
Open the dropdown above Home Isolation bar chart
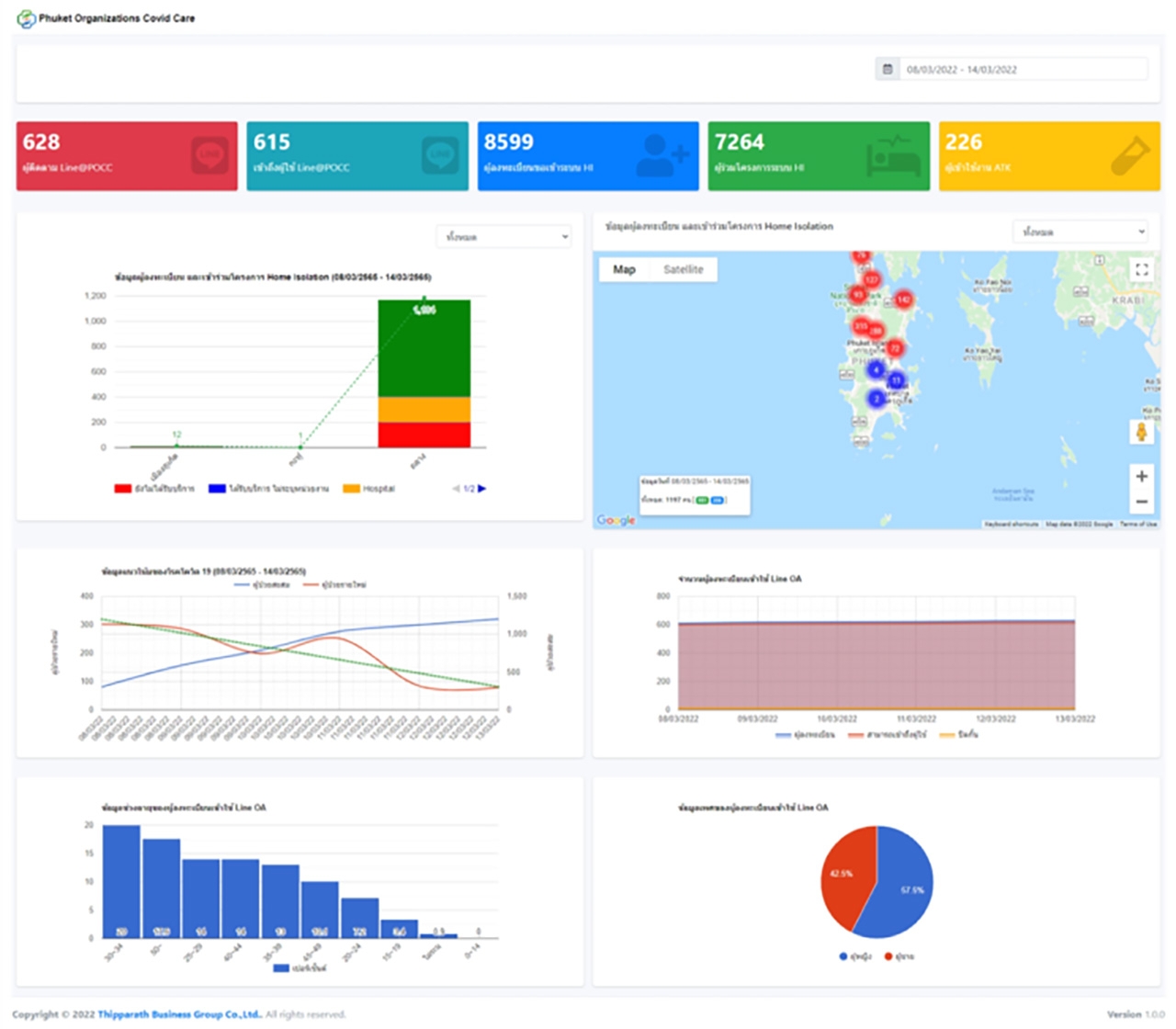[504, 237]
